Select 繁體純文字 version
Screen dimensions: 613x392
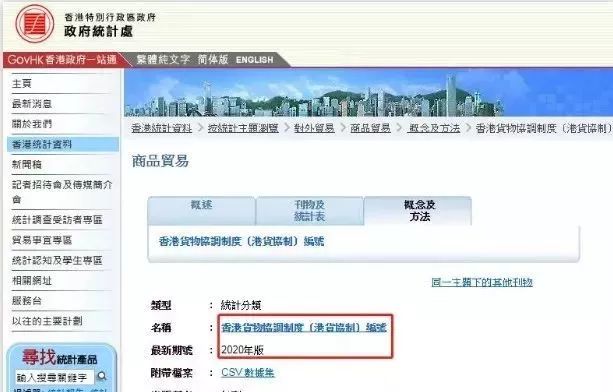click(x=163, y=59)
